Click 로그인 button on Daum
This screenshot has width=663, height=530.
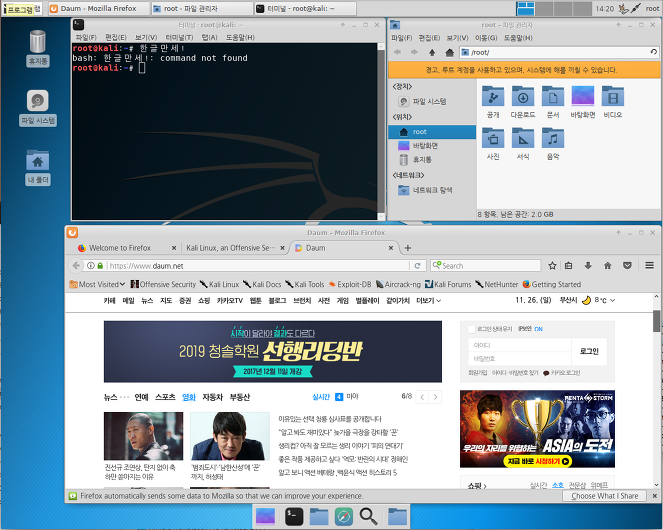tap(589, 352)
